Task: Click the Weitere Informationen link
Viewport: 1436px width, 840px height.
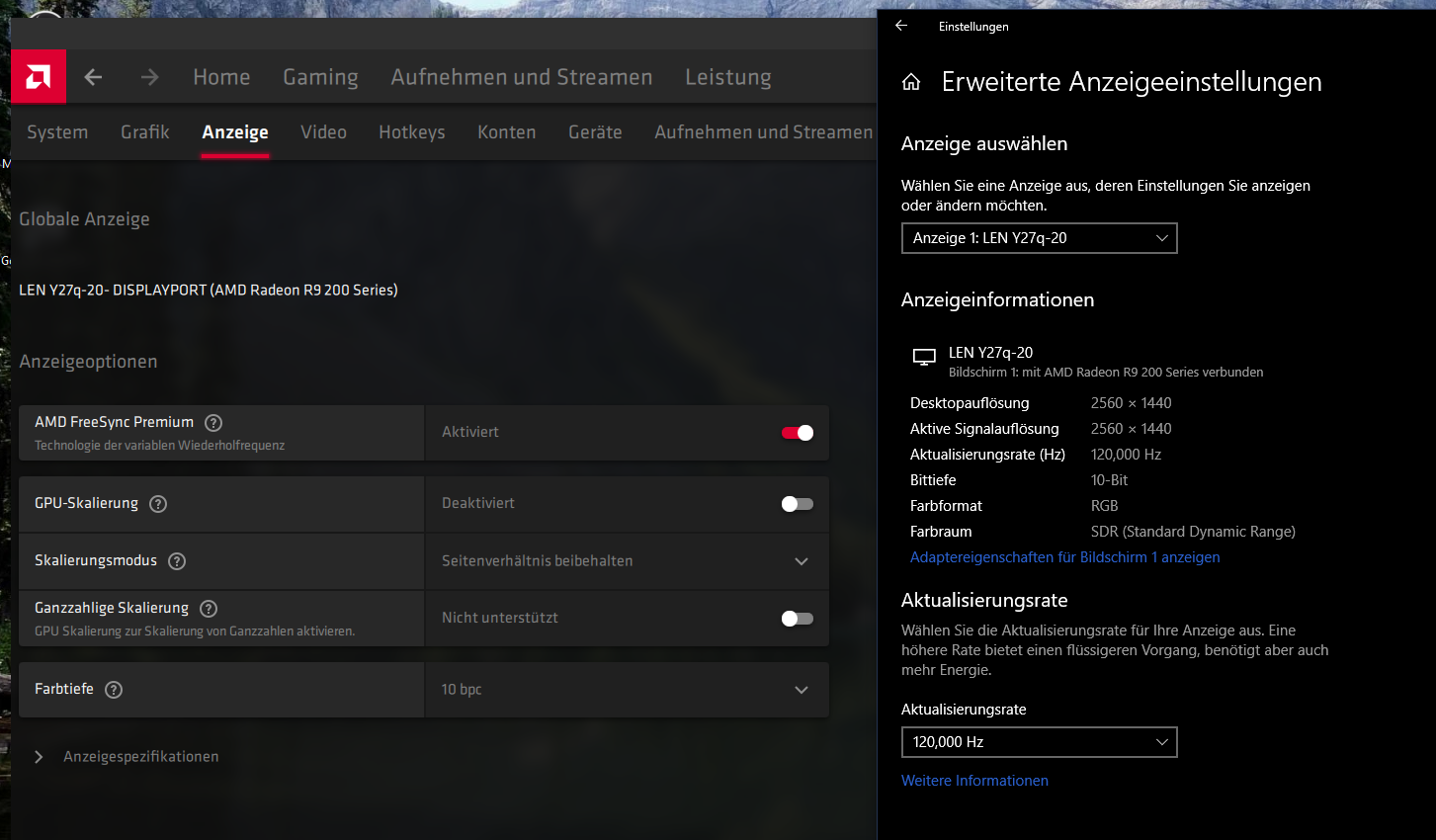Action: (974, 781)
